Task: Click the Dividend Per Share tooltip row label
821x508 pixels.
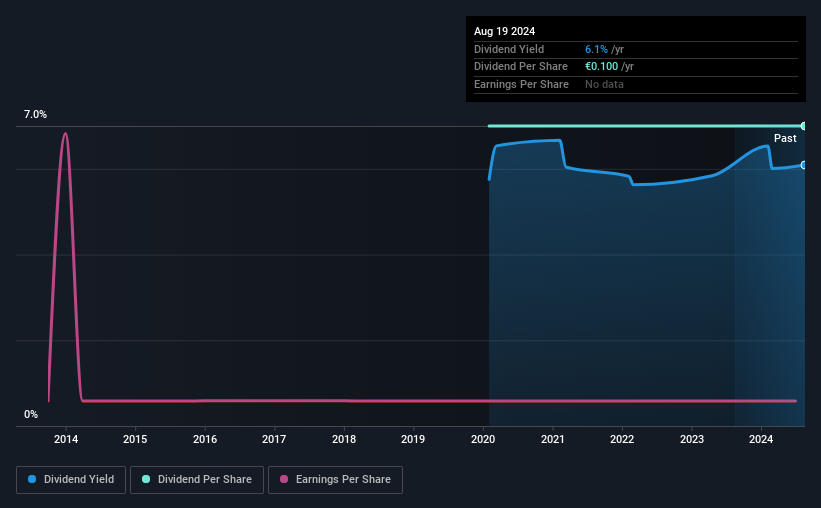Action: pyautogui.click(x=520, y=67)
